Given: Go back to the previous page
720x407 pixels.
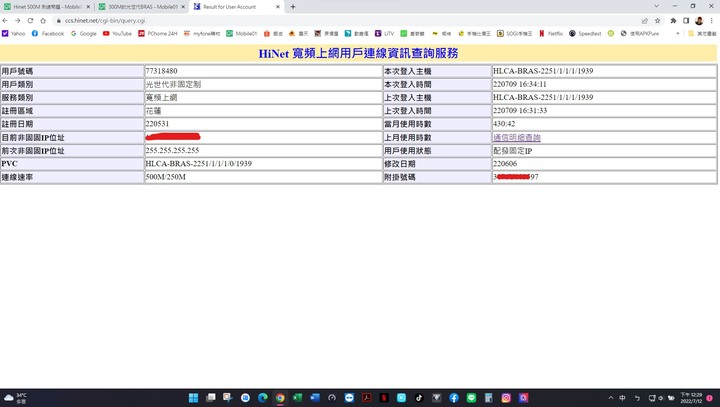Looking at the screenshot, I should click(5, 21).
